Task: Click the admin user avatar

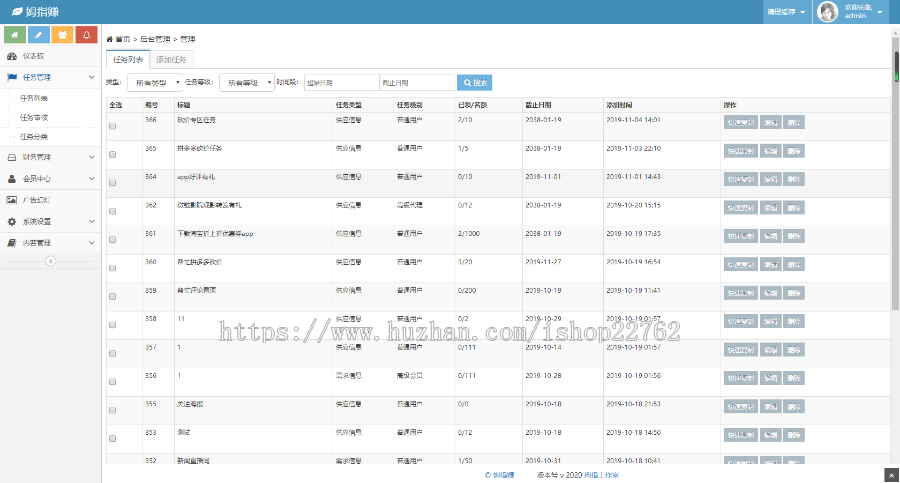Action: point(828,12)
